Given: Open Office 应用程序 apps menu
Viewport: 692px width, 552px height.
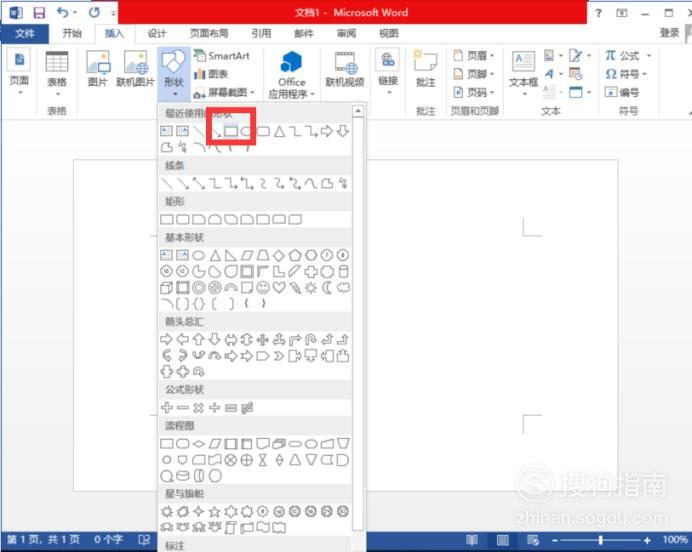Looking at the screenshot, I should (291, 74).
